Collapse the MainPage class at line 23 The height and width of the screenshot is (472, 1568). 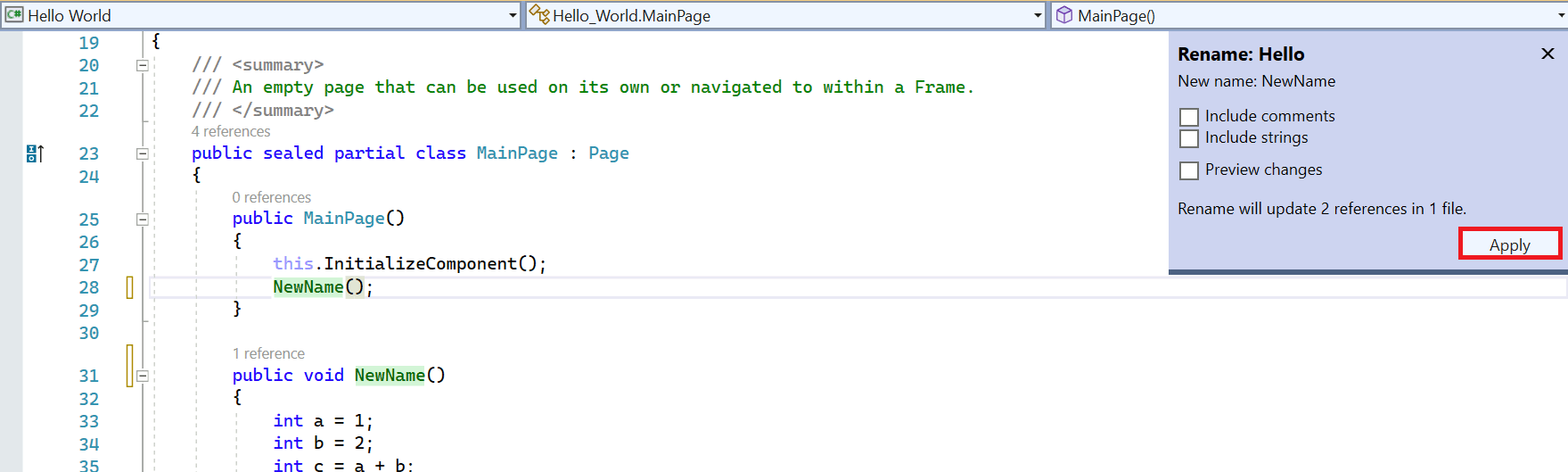(142, 153)
